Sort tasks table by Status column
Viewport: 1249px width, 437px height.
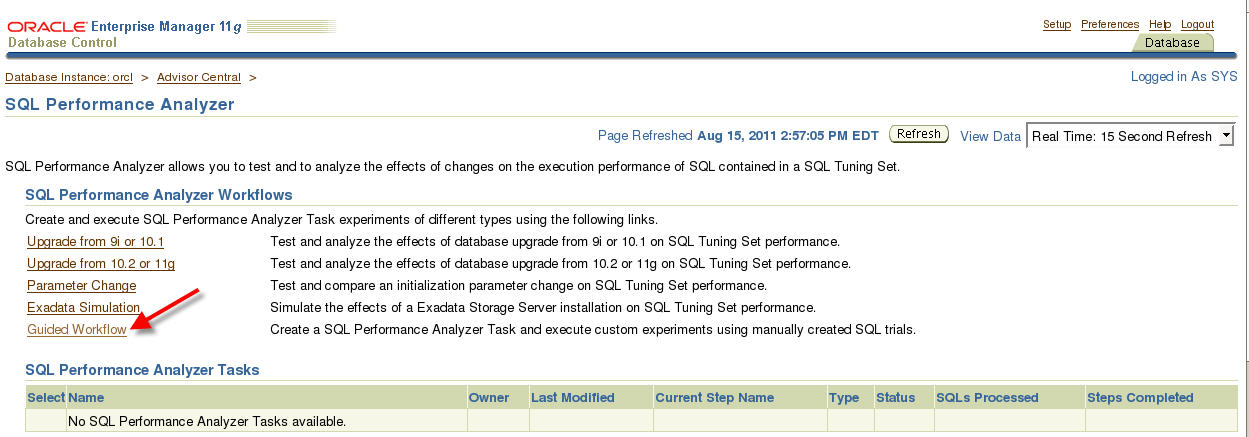coord(895,398)
